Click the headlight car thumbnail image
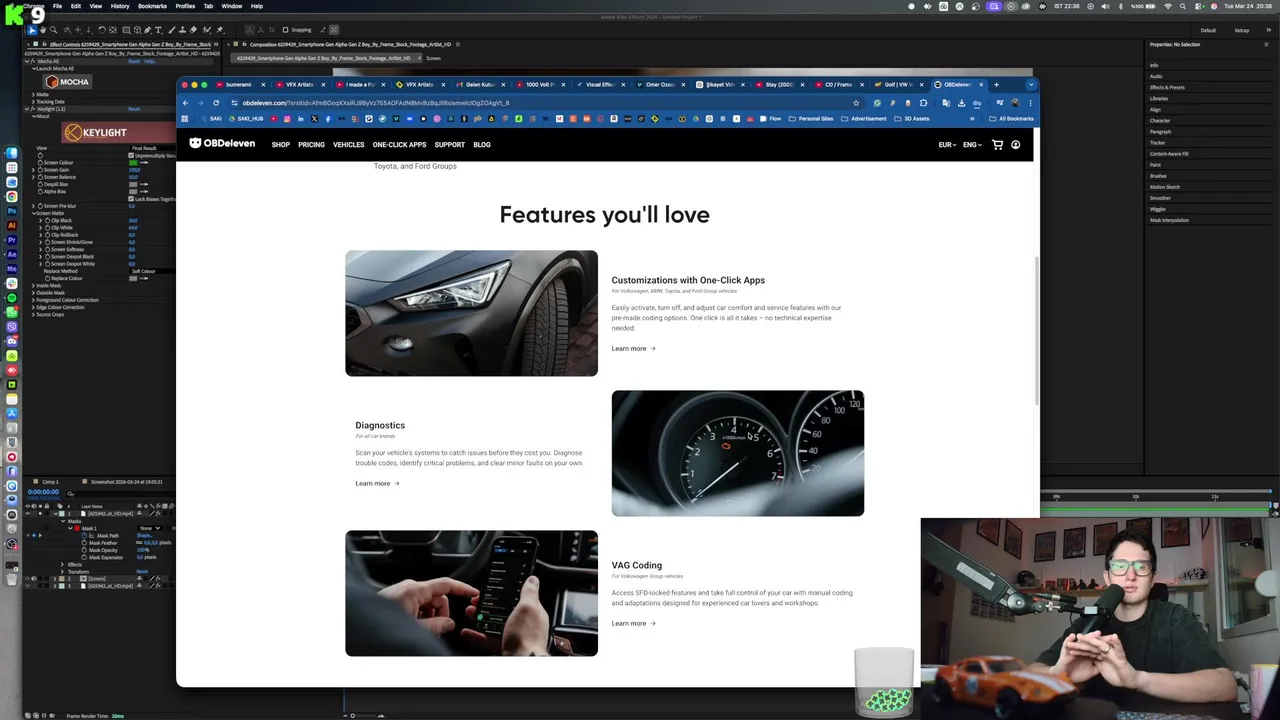This screenshot has height=720, width=1280. (x=471, y=313)
